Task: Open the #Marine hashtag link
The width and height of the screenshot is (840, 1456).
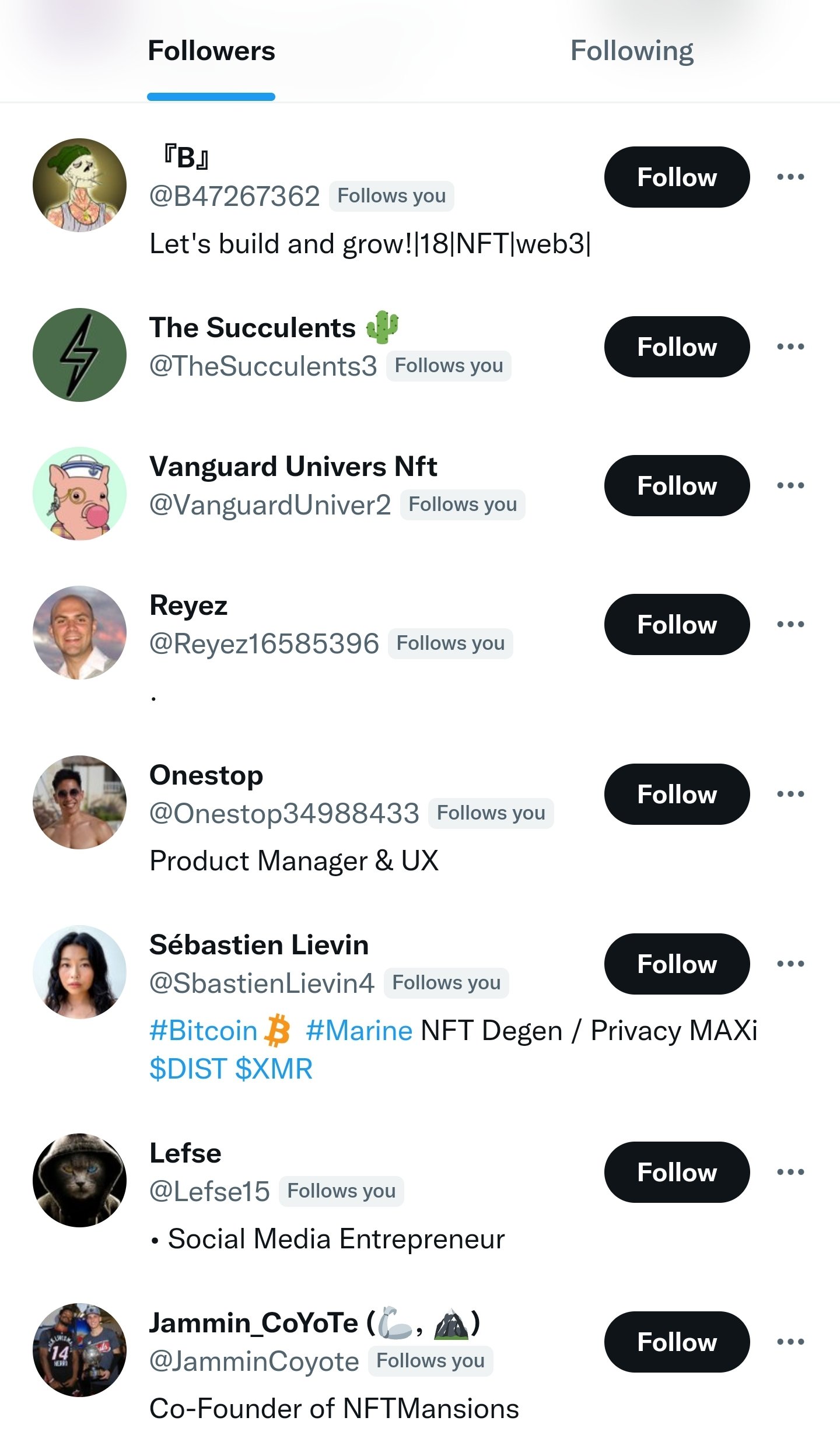Action: pyautogui.click(x=359, y=1031)
